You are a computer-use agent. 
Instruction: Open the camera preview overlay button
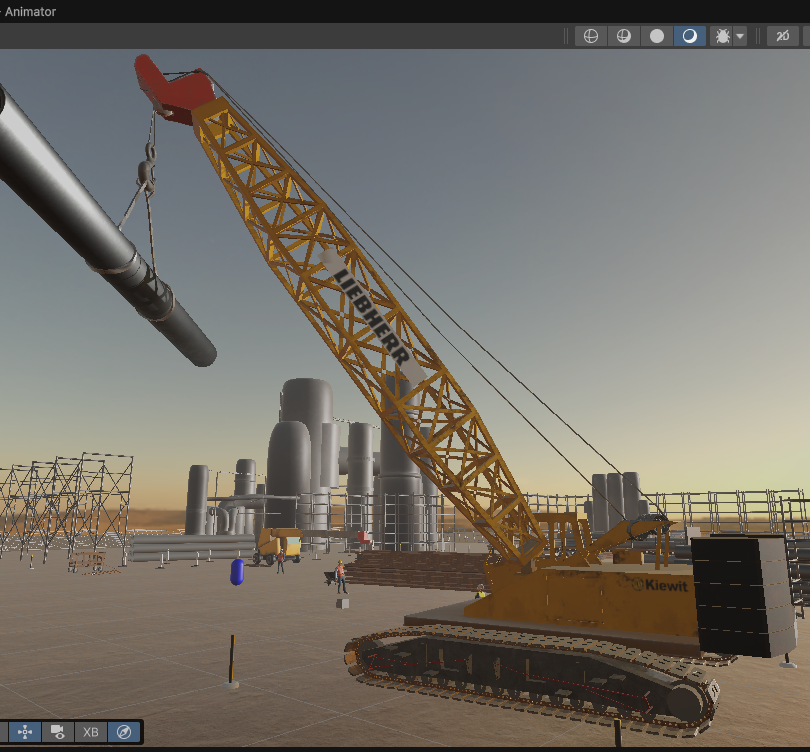pyautogui.click(x=57, y=732)
